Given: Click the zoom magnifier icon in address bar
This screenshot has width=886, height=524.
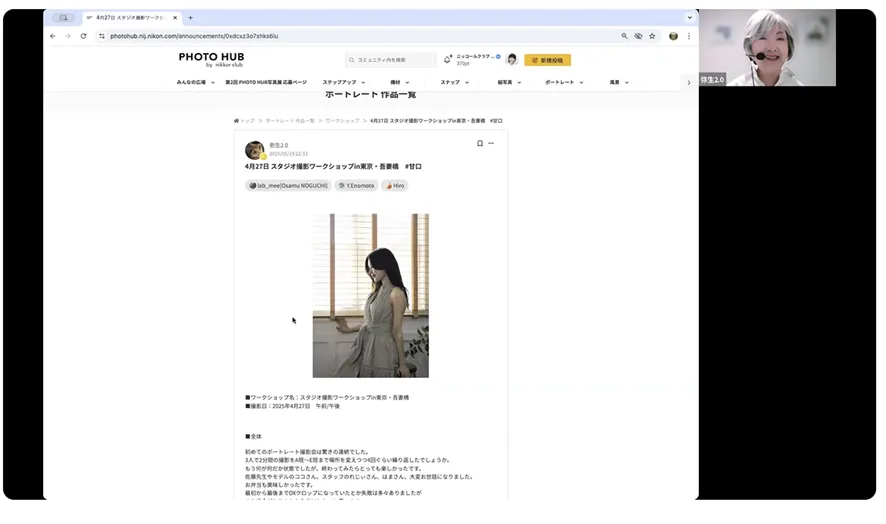Looking at the screenshot, I should (x=624, y=36).
